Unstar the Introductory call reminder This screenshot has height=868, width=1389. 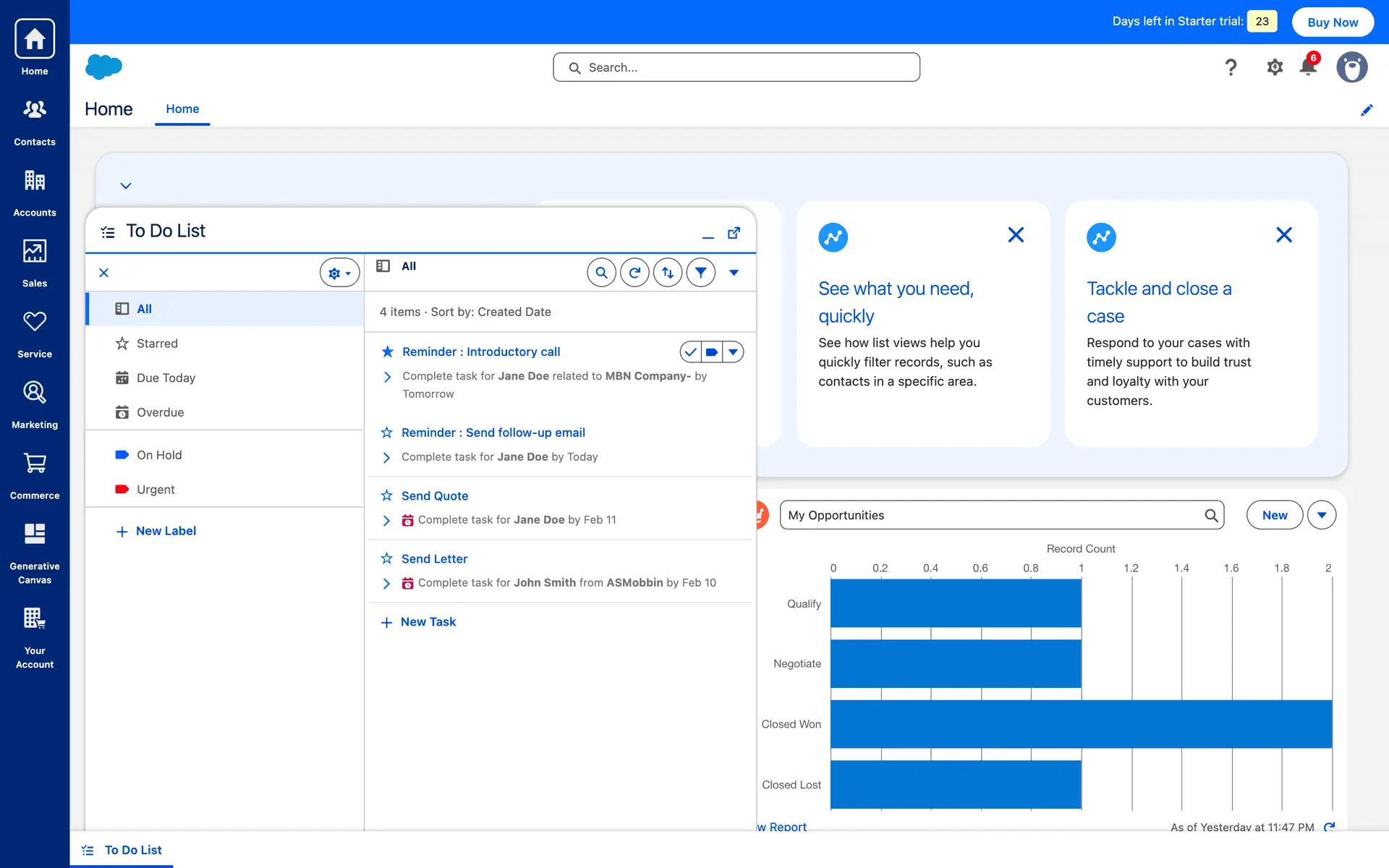click(x=388, y=352)
